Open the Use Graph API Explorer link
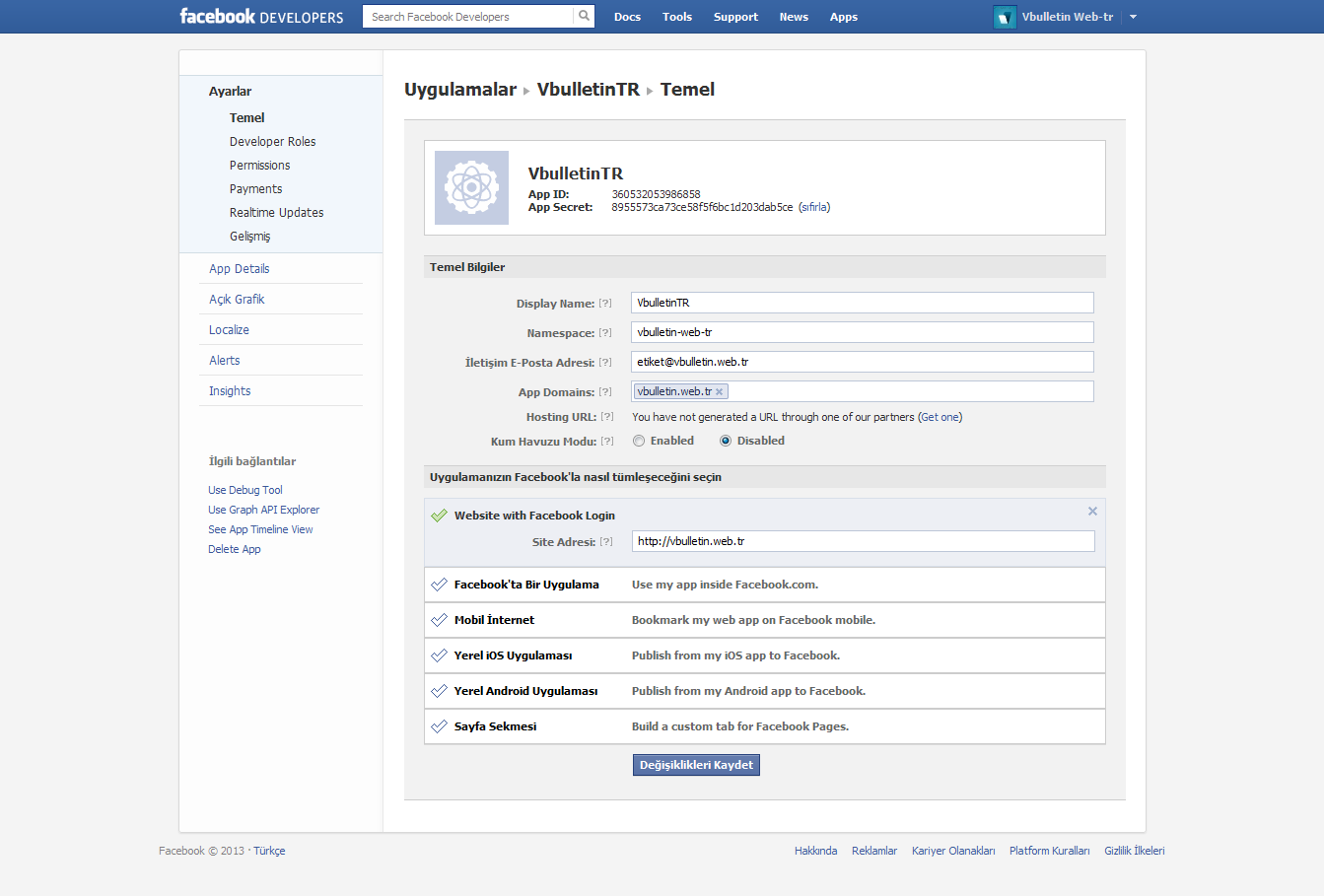1324x896 pixels. pyautogui.click(x=263, y=510)
